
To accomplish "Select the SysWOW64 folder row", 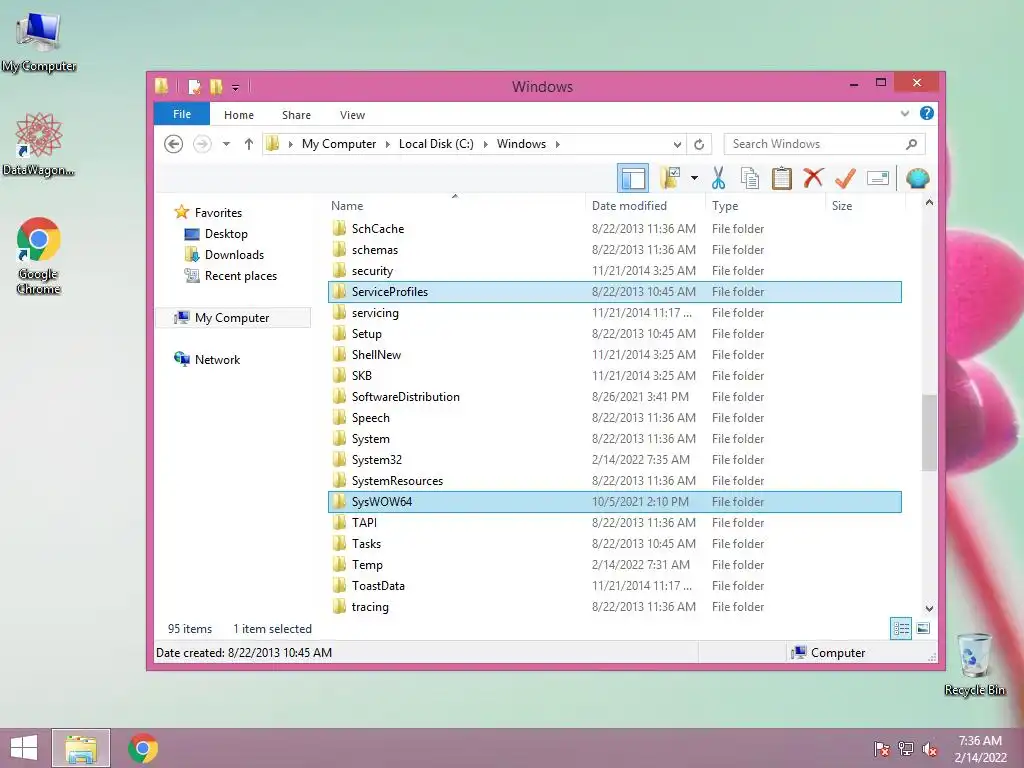I will click(x=615, y=502).
